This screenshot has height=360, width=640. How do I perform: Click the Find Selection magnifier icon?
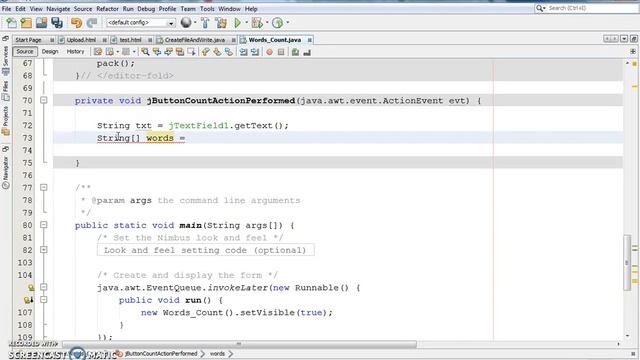click(145, 52)
